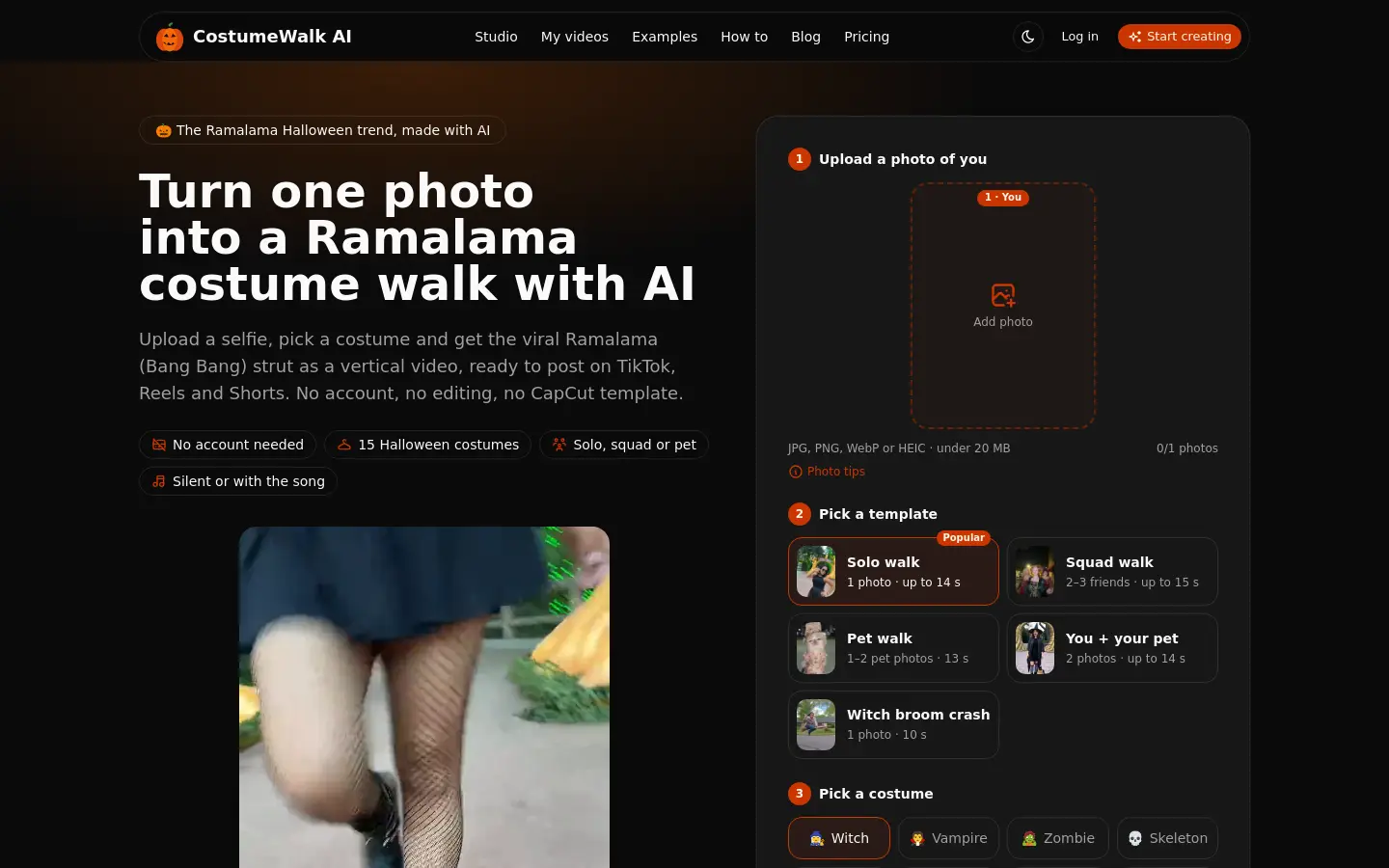Click the Popular badge on Solo walk
This screenshot has height=868, width=1389.
tap(964, 538)
